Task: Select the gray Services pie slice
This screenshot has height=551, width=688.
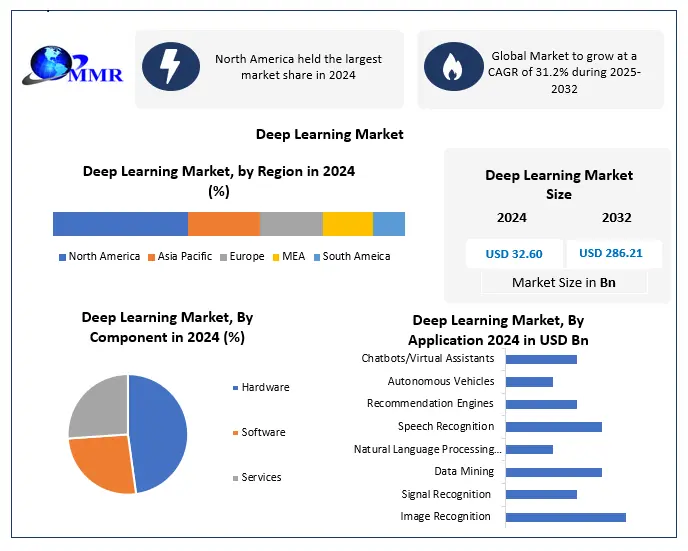Action: 98,406
